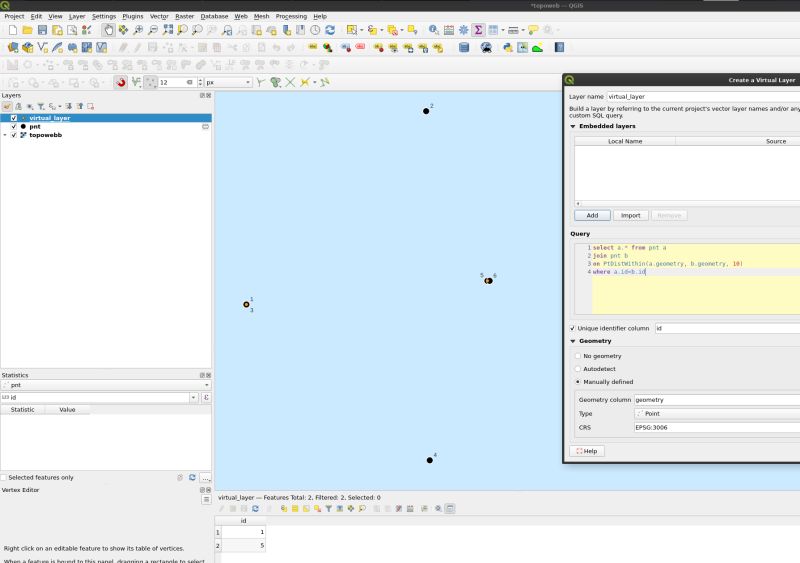This screenshot has height=563, width=800.
Task: Select Autodetect geometry radio option
Action: 578,369
